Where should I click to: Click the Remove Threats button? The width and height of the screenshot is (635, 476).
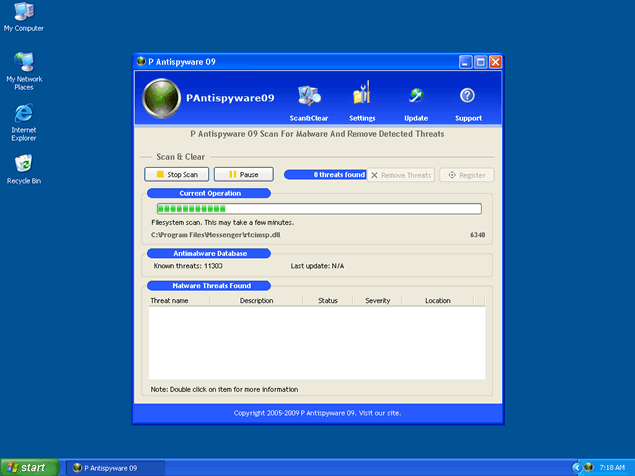pyautogui.click(x=401, y=175)
